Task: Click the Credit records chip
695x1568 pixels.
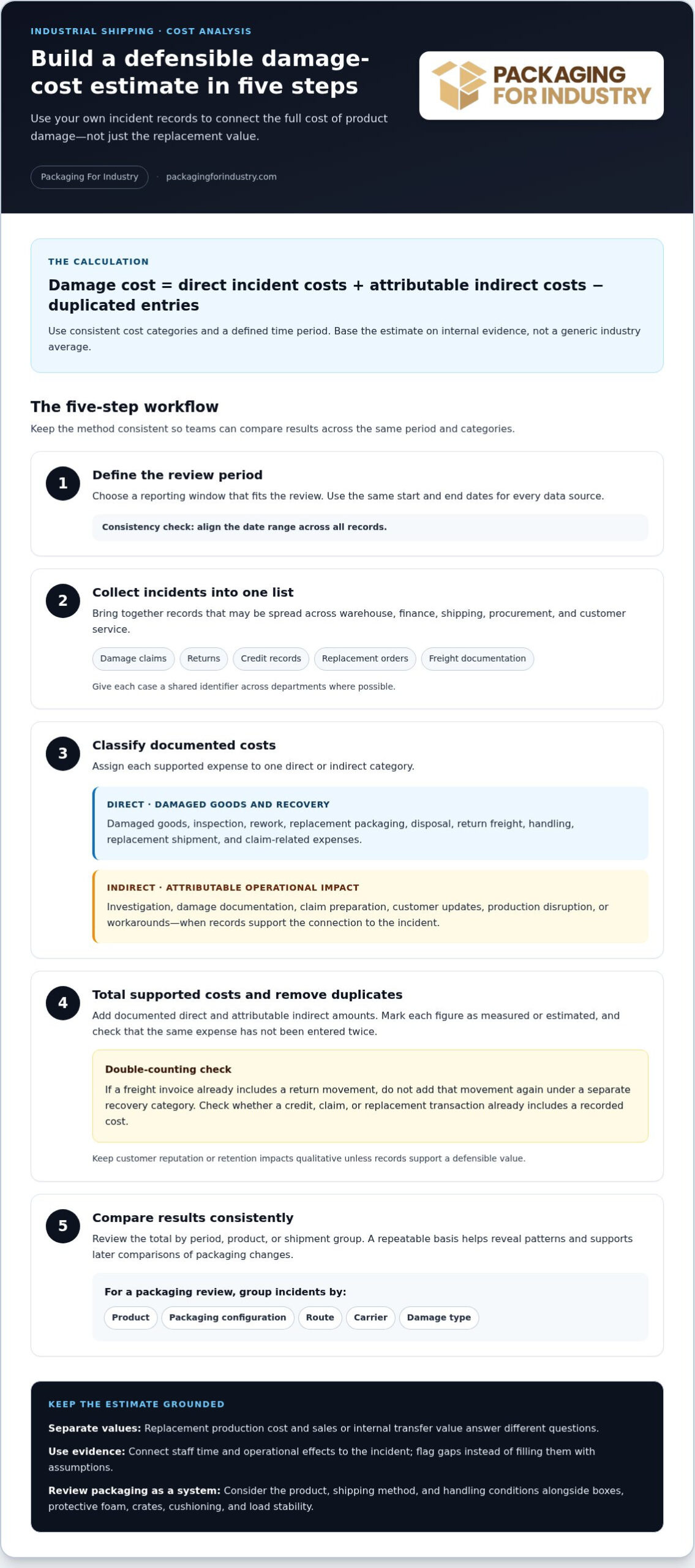Action: coord(271,658)
